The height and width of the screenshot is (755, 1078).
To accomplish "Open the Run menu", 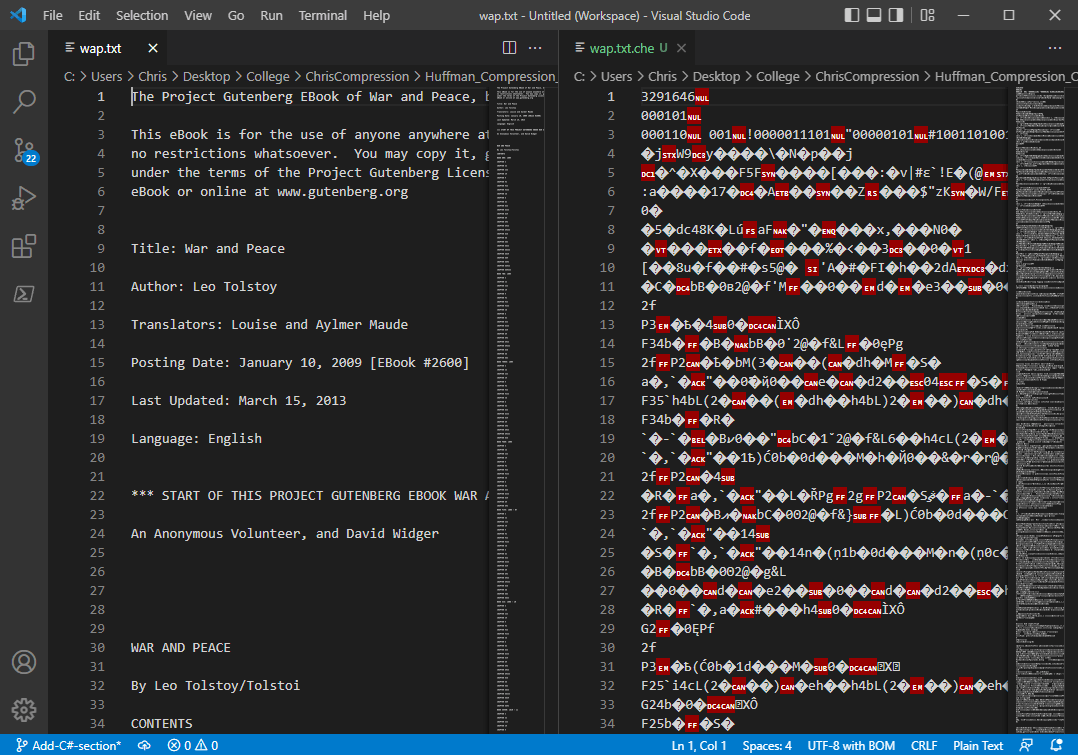I will click(x=271, y=15).
